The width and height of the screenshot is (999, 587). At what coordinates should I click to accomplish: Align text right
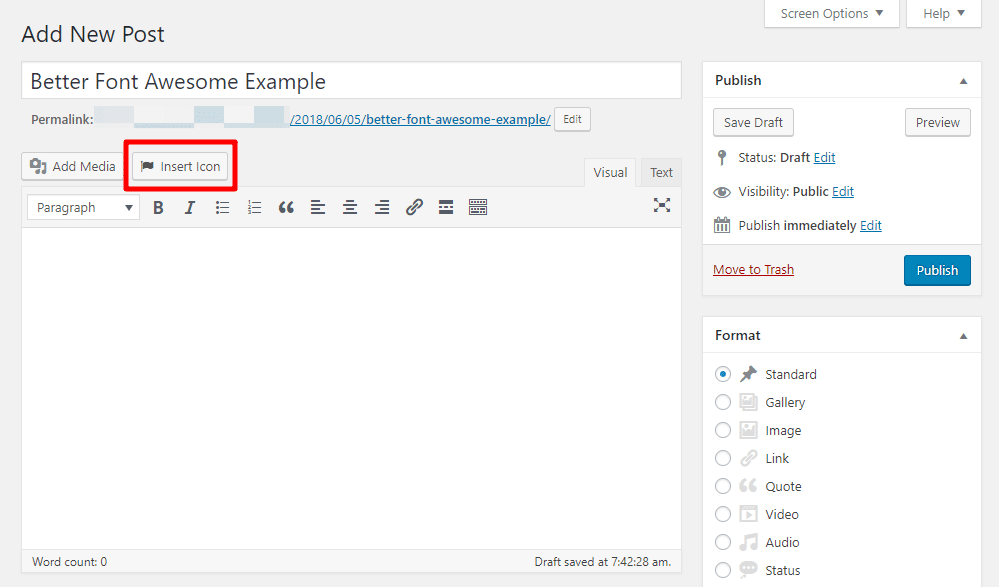pyautogui.click(x=382, y=207)
